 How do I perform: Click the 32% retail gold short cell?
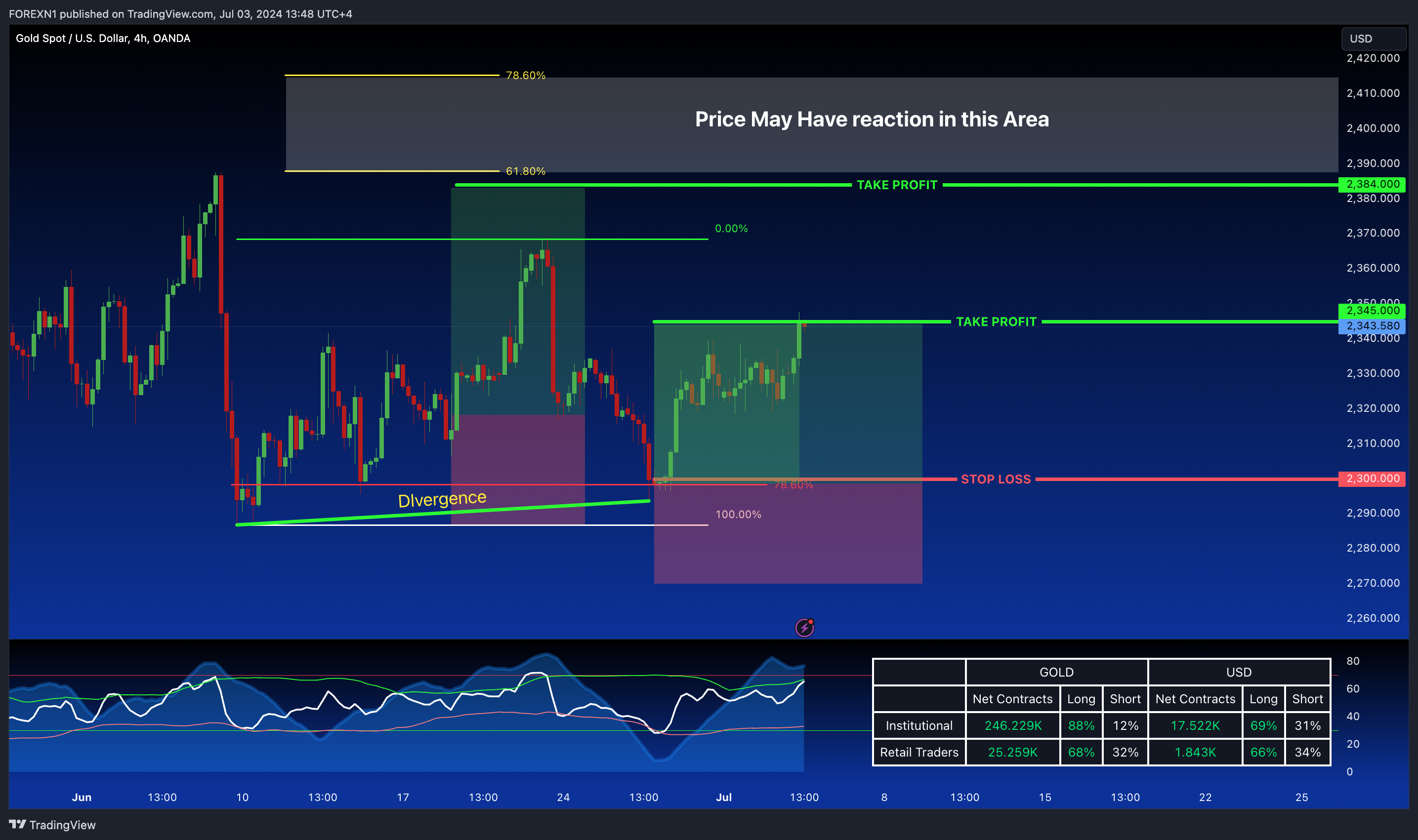point(1125,752)
